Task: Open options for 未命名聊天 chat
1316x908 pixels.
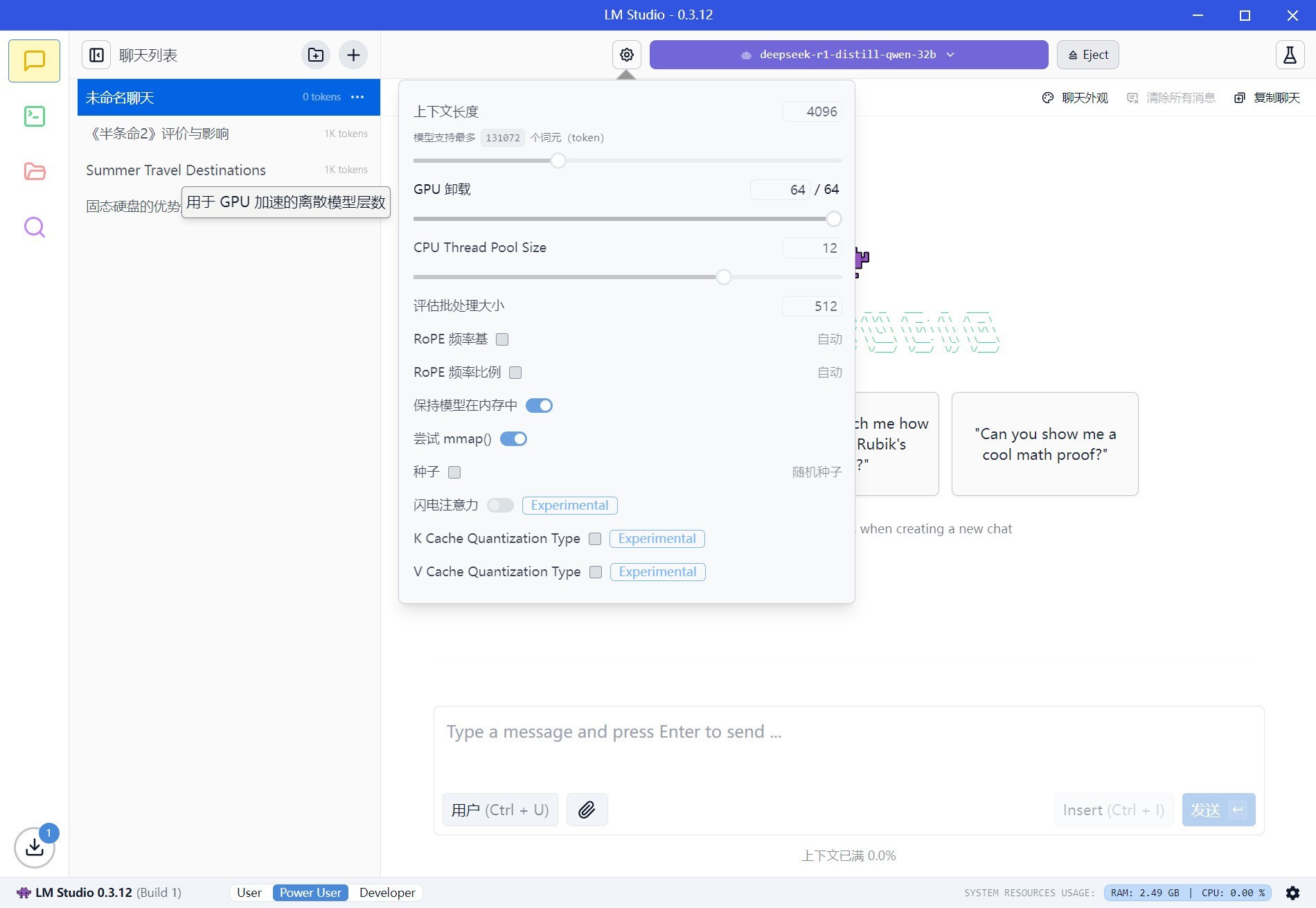Action: [357, 97]
